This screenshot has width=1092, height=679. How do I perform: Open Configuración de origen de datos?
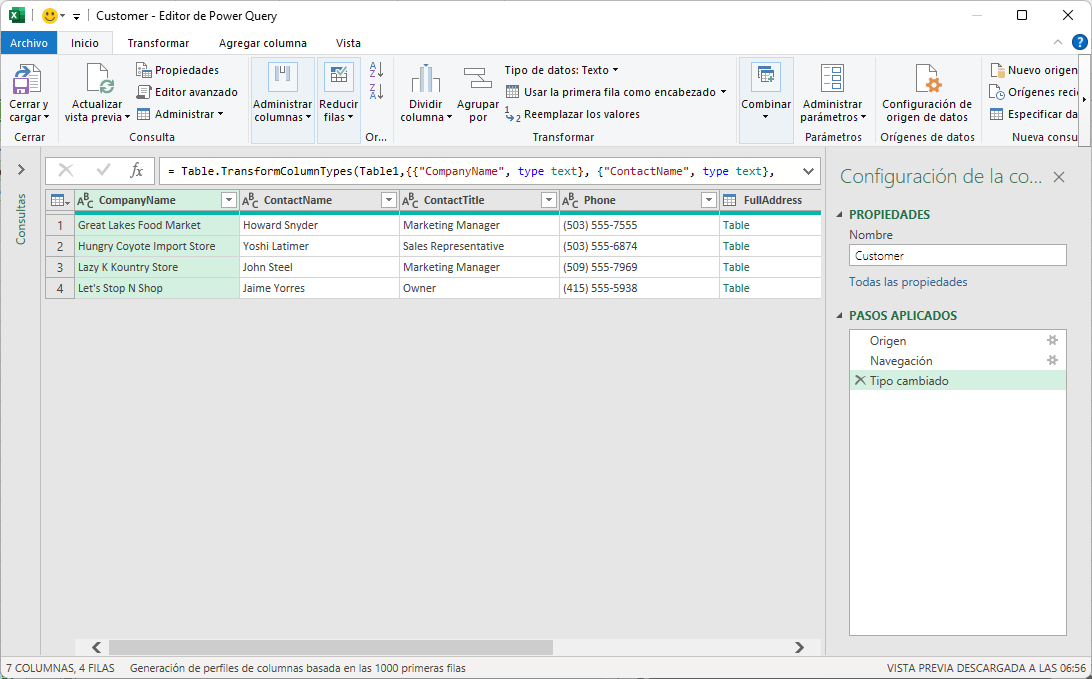[927, 93]
